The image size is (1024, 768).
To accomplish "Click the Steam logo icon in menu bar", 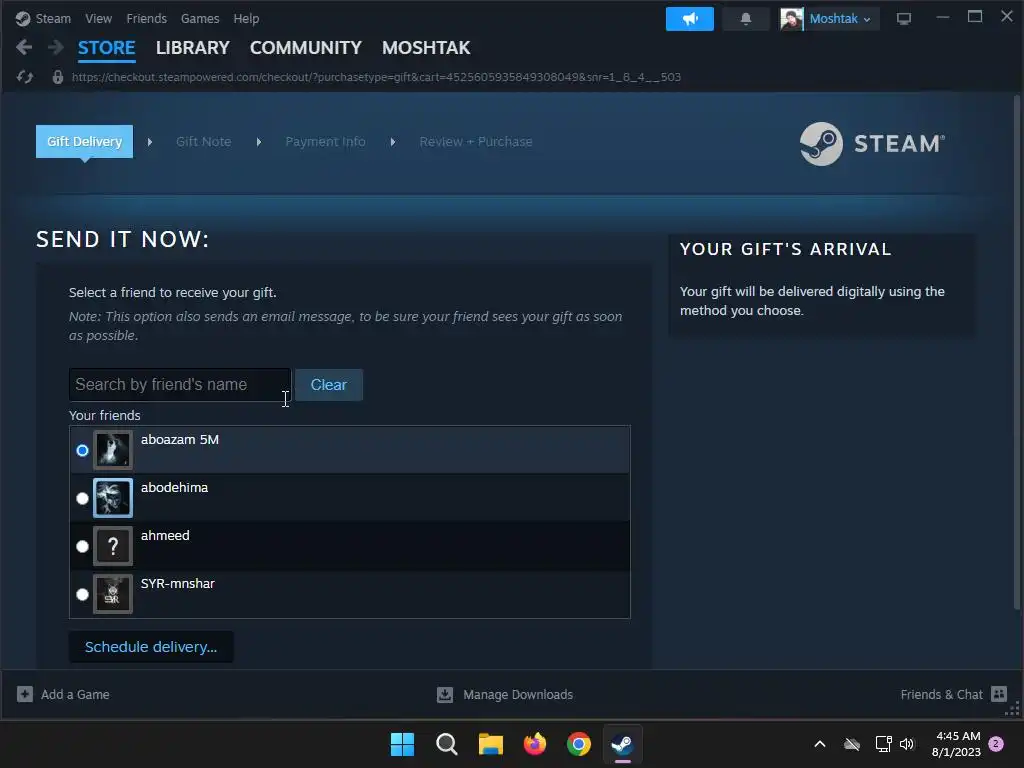I will [23, 19].
